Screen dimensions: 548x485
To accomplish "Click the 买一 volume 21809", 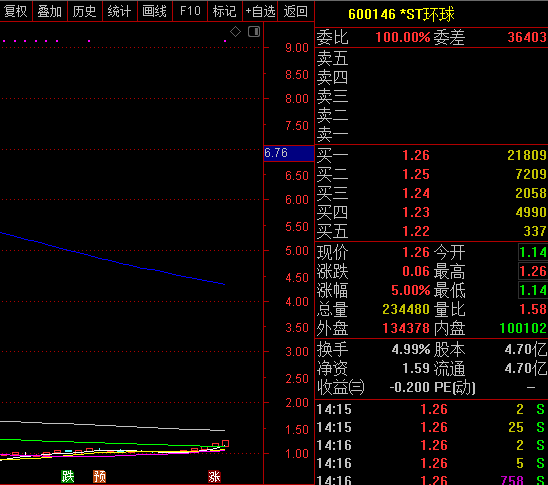I will (x=527, y=155).
